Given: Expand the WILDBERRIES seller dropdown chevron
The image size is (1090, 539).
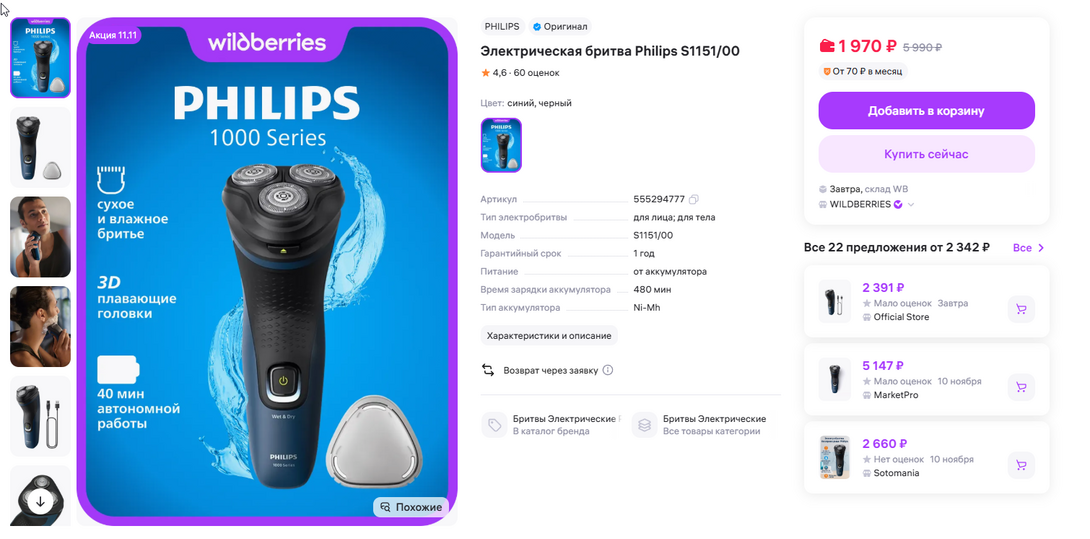Looking at the screenshot, I should click(x=911, y=204).
